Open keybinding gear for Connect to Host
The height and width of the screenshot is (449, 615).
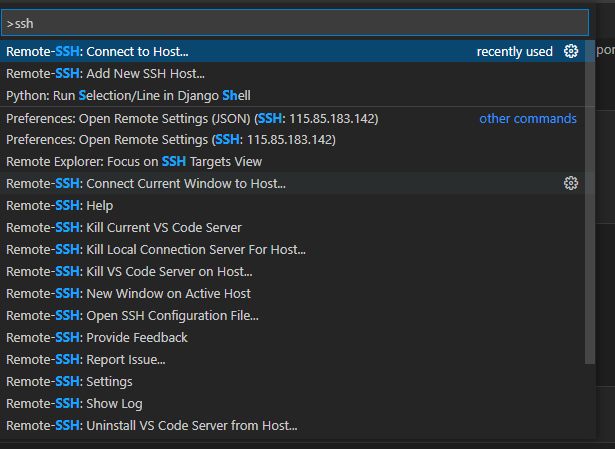pyautogui.click(x=571, y=51)
